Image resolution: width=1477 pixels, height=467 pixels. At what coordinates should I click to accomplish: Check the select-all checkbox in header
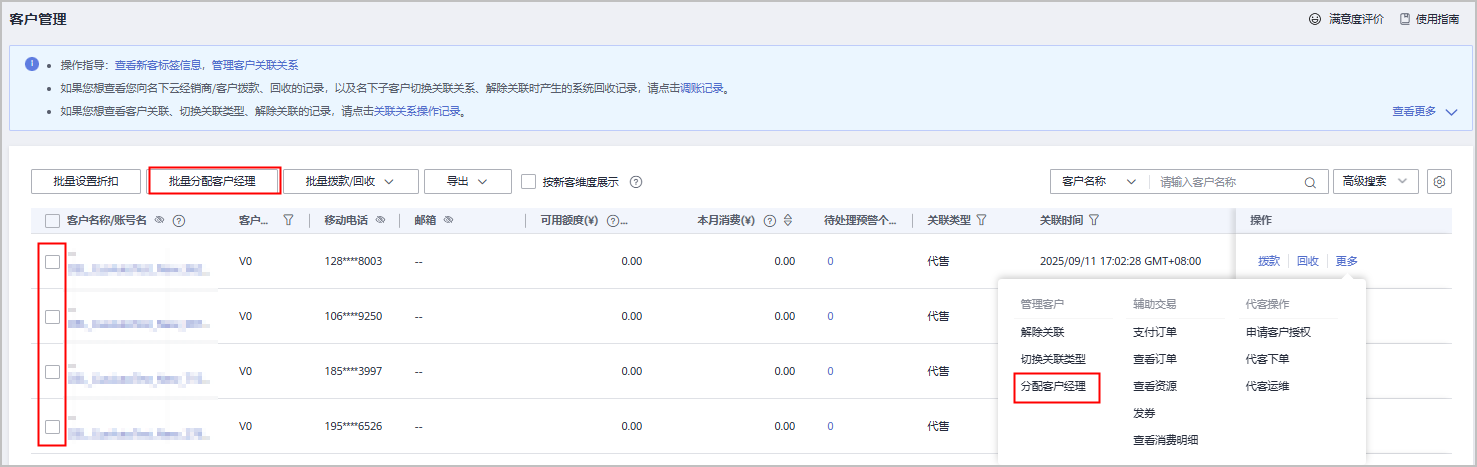click(52, 220)
